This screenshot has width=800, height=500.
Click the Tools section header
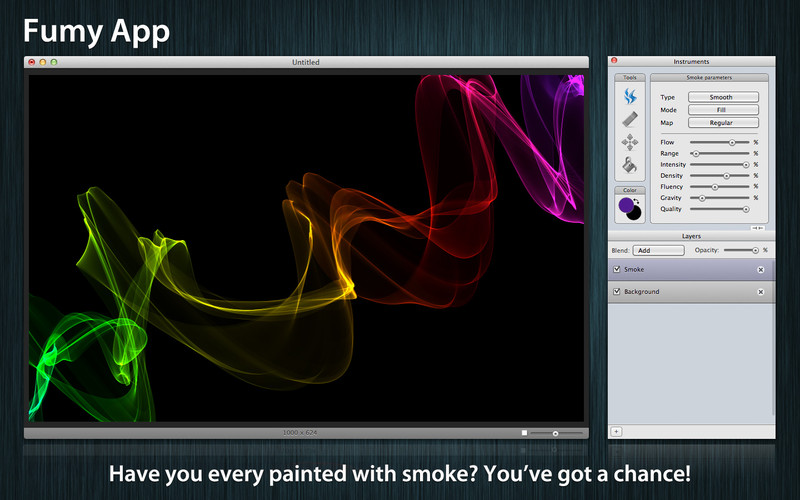630,78
